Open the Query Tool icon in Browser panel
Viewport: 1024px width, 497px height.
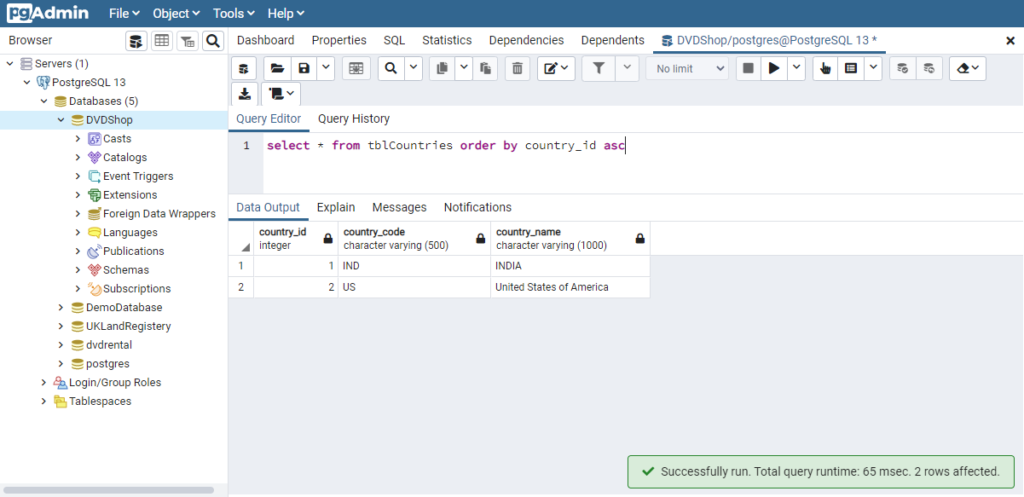coord(136,41)
